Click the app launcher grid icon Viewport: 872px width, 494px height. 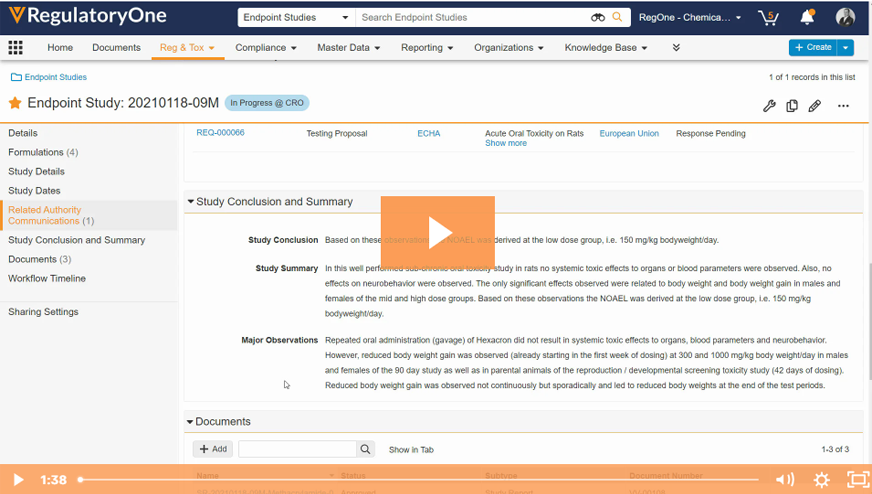15,48
